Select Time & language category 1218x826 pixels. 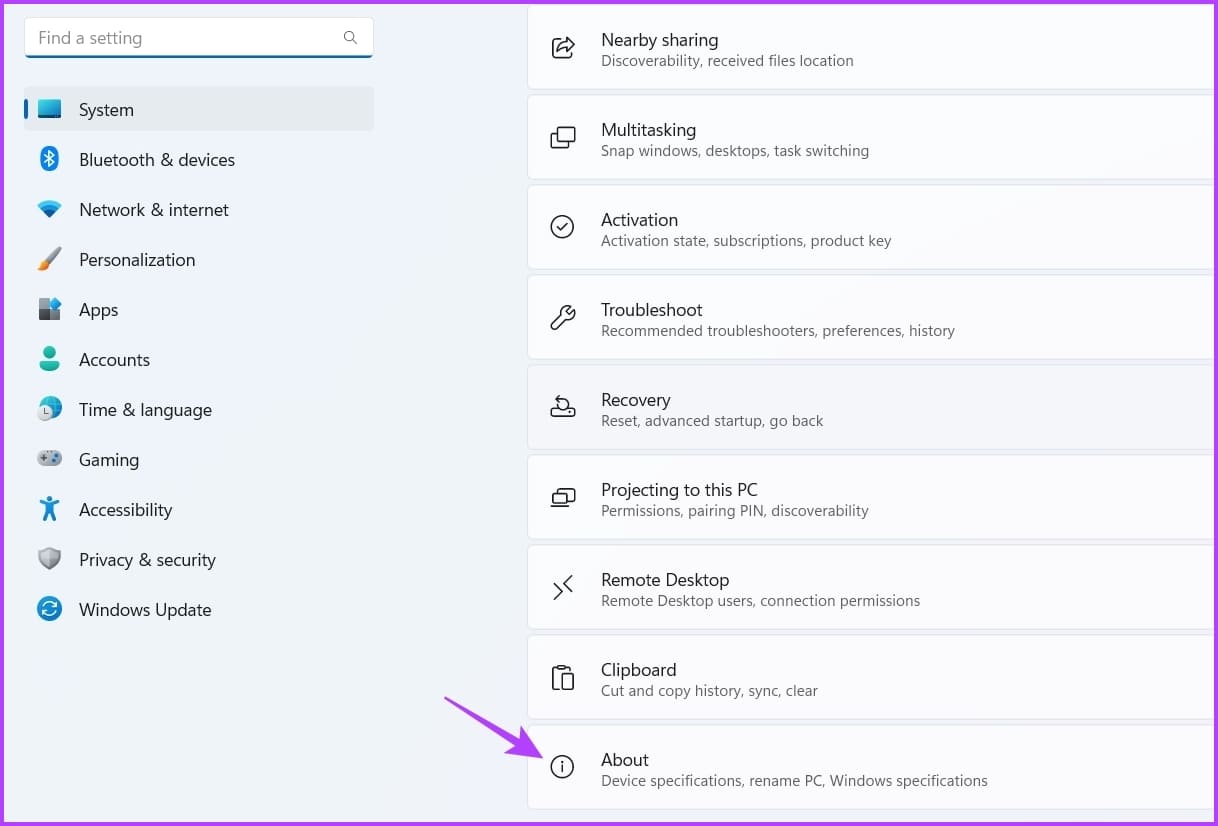(x=199, y=409)
